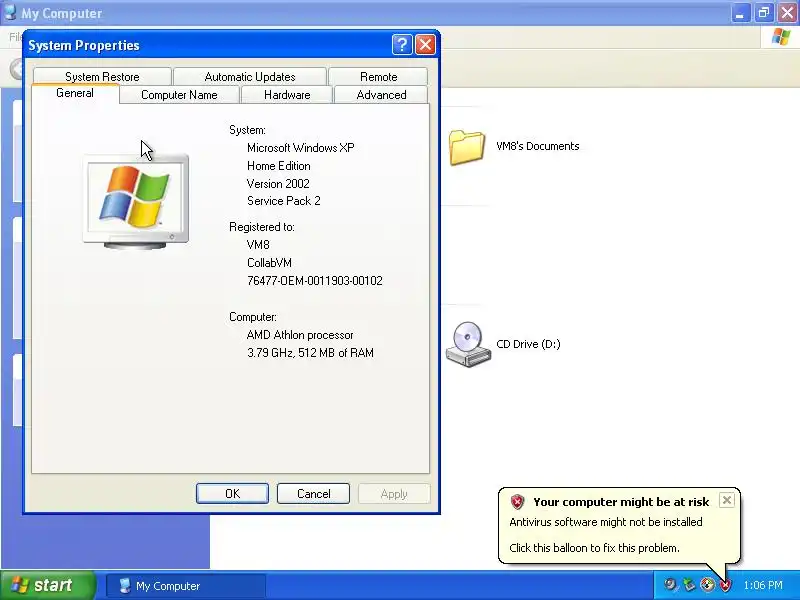Open the Hardware tab

[x=287, y=95]
